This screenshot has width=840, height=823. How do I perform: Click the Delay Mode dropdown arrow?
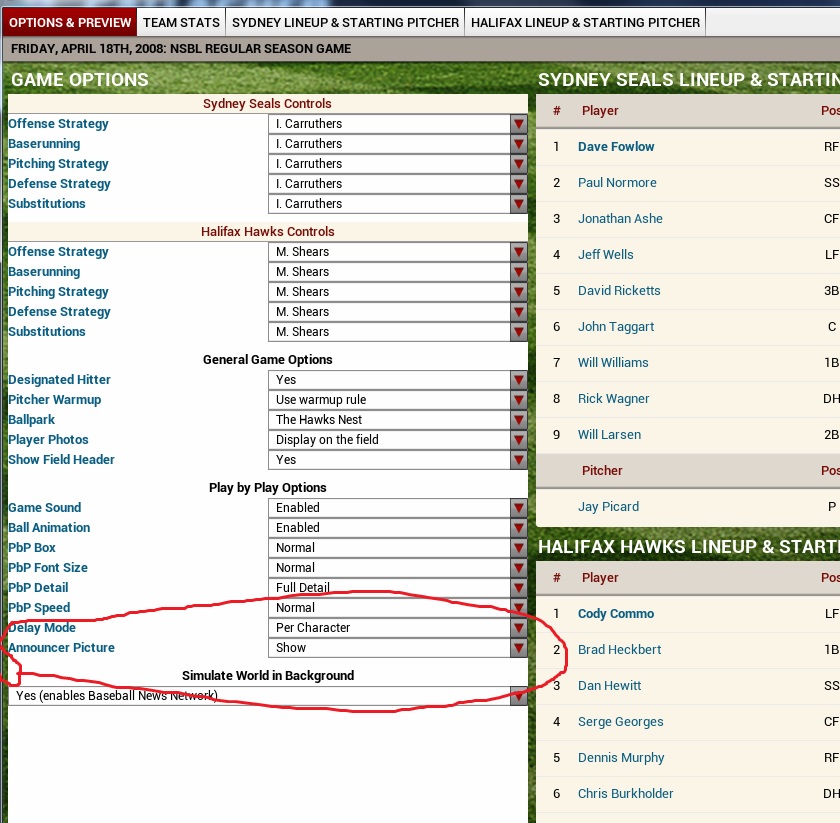[x=518, y=628]
